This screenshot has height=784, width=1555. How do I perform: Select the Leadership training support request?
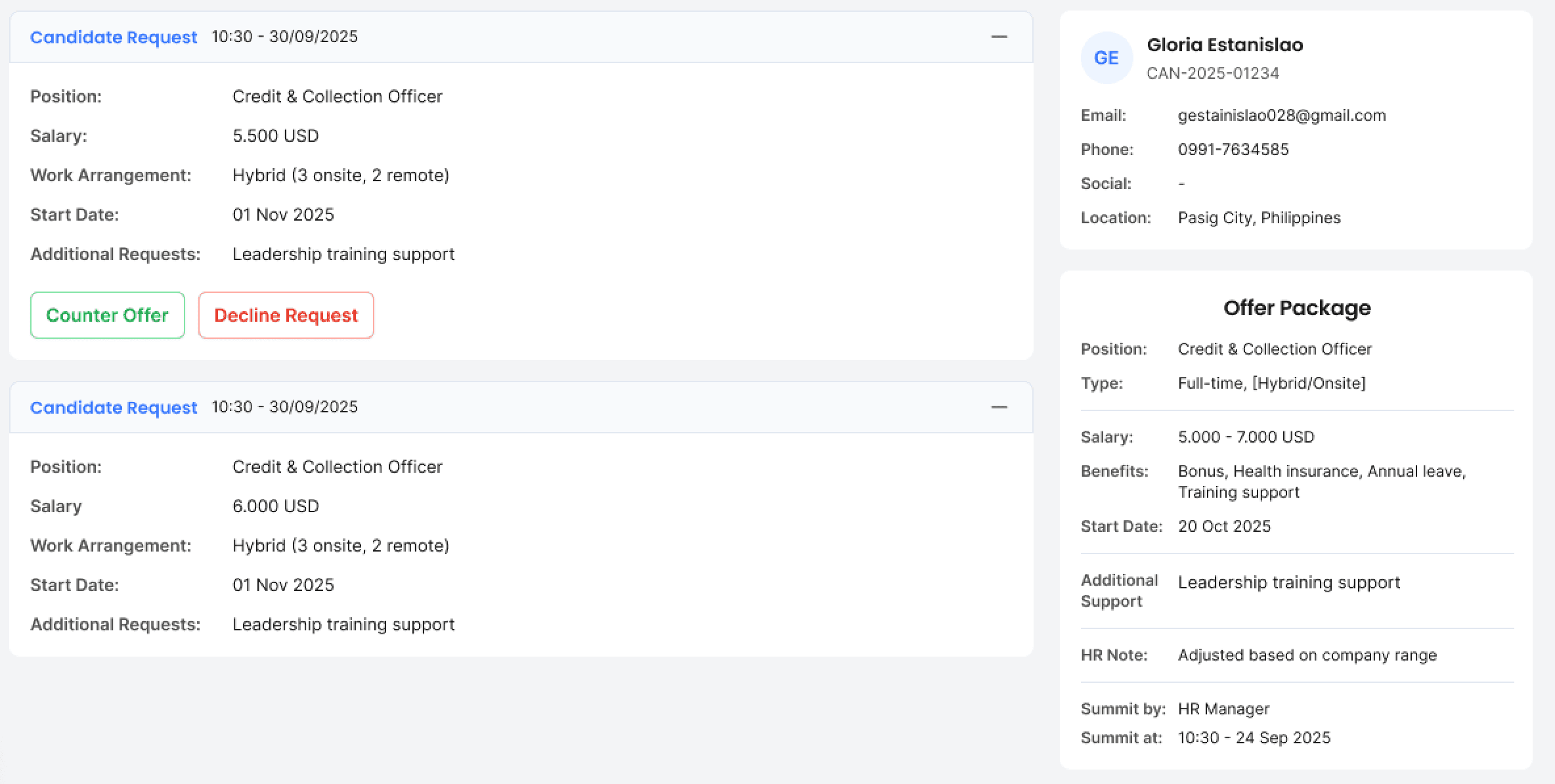pyautogui.click(x=343, y=254)
